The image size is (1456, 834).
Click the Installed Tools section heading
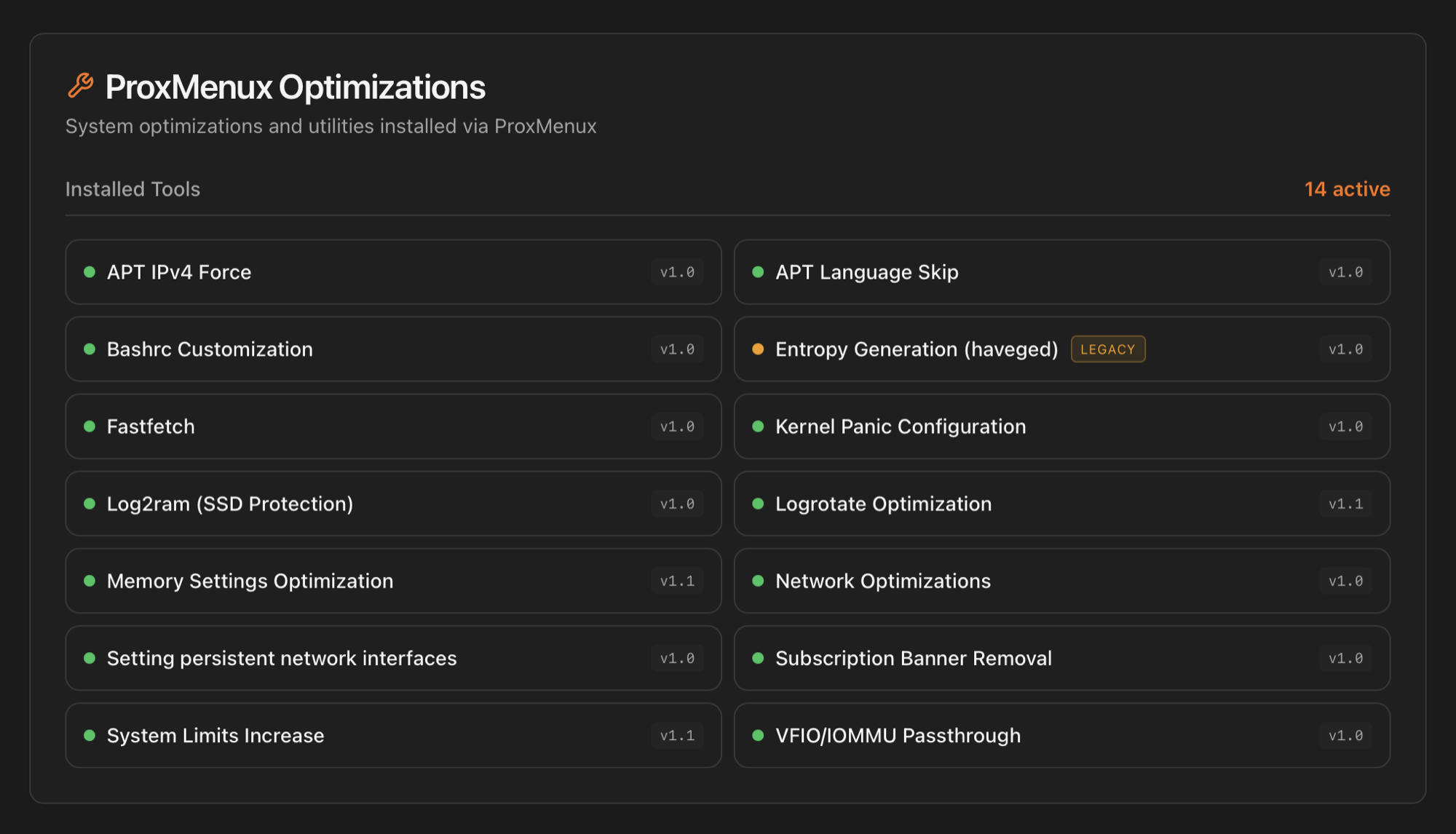[x=132, y=189]
